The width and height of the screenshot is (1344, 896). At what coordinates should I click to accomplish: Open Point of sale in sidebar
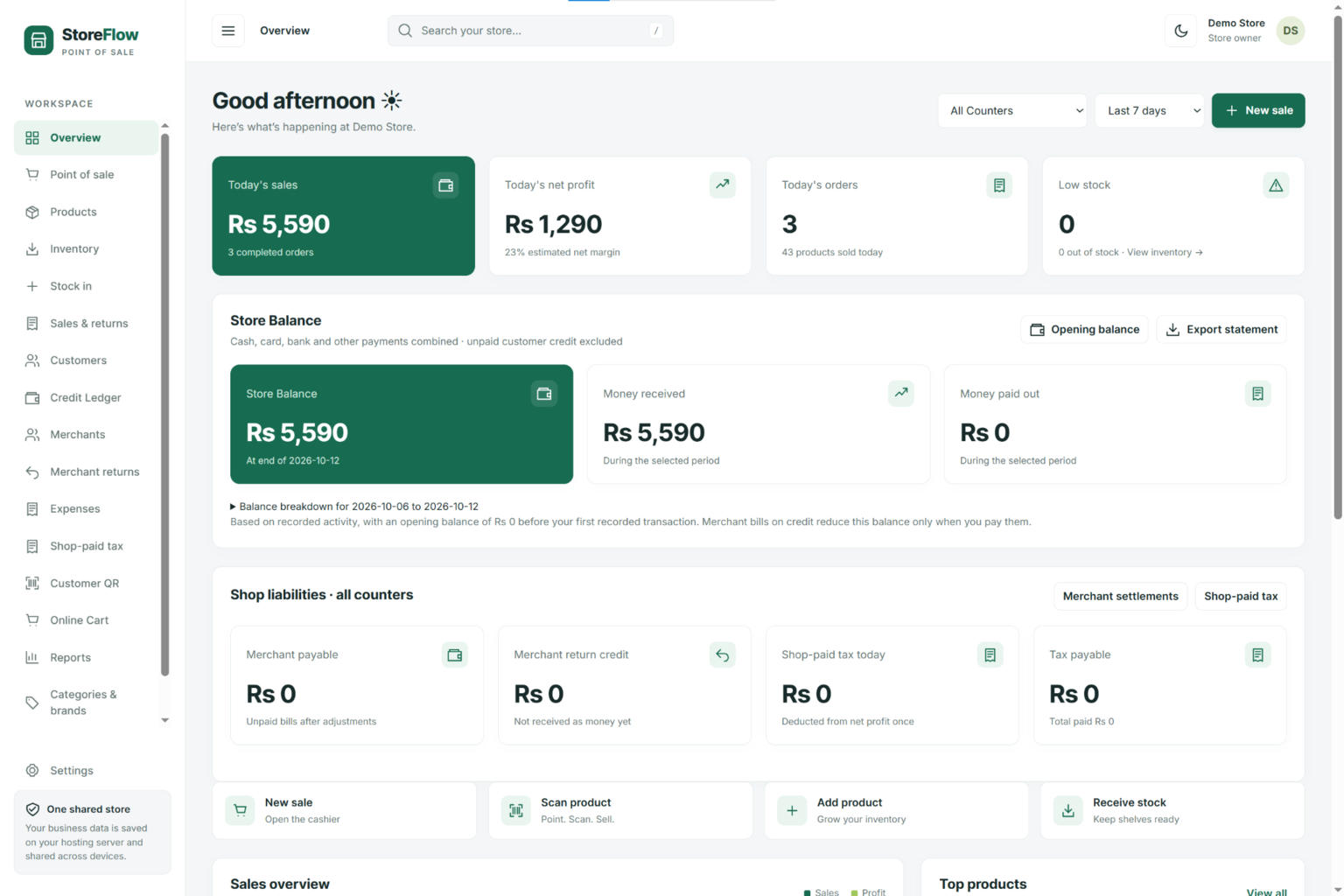86,175
